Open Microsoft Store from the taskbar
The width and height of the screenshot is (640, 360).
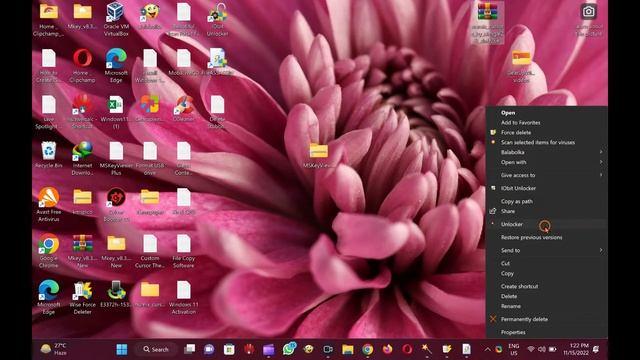(x=229, y=349)
